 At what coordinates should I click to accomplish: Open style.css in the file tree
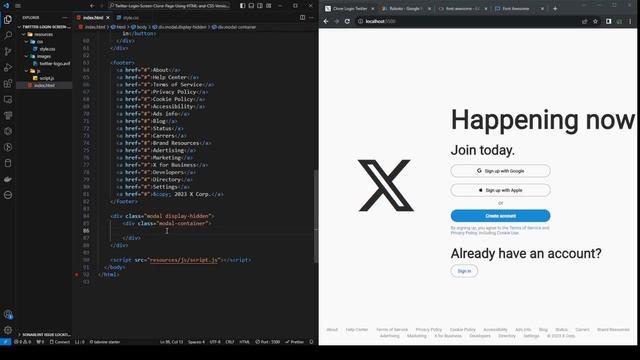47,49
